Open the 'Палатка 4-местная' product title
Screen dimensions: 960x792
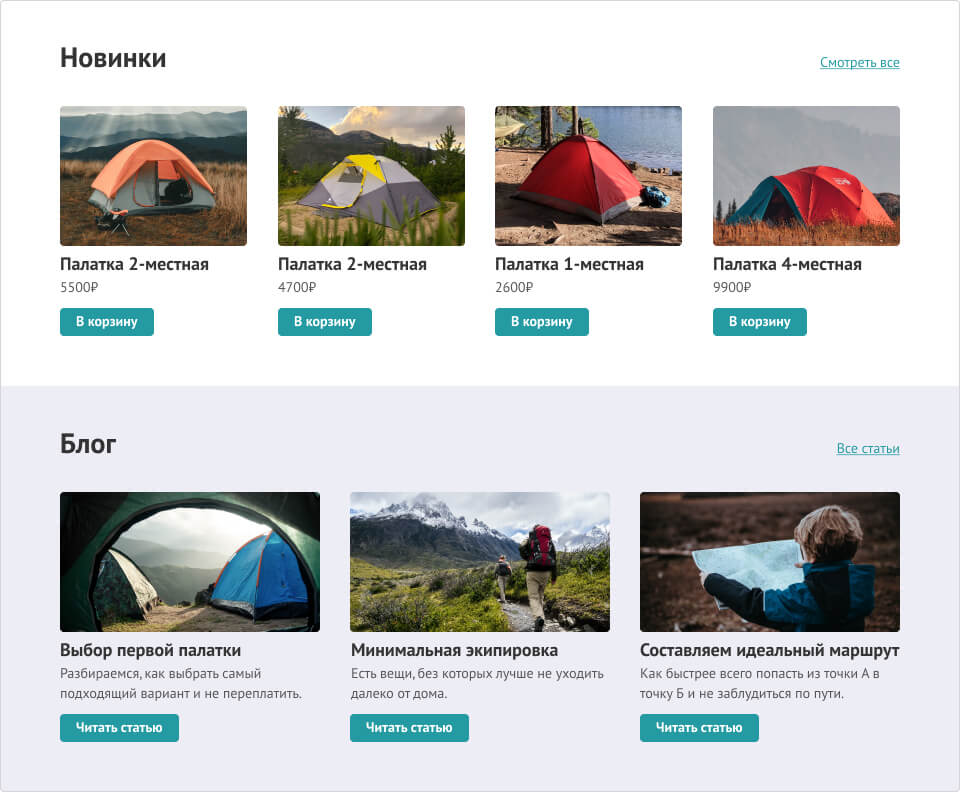click(x=787, y=265)
